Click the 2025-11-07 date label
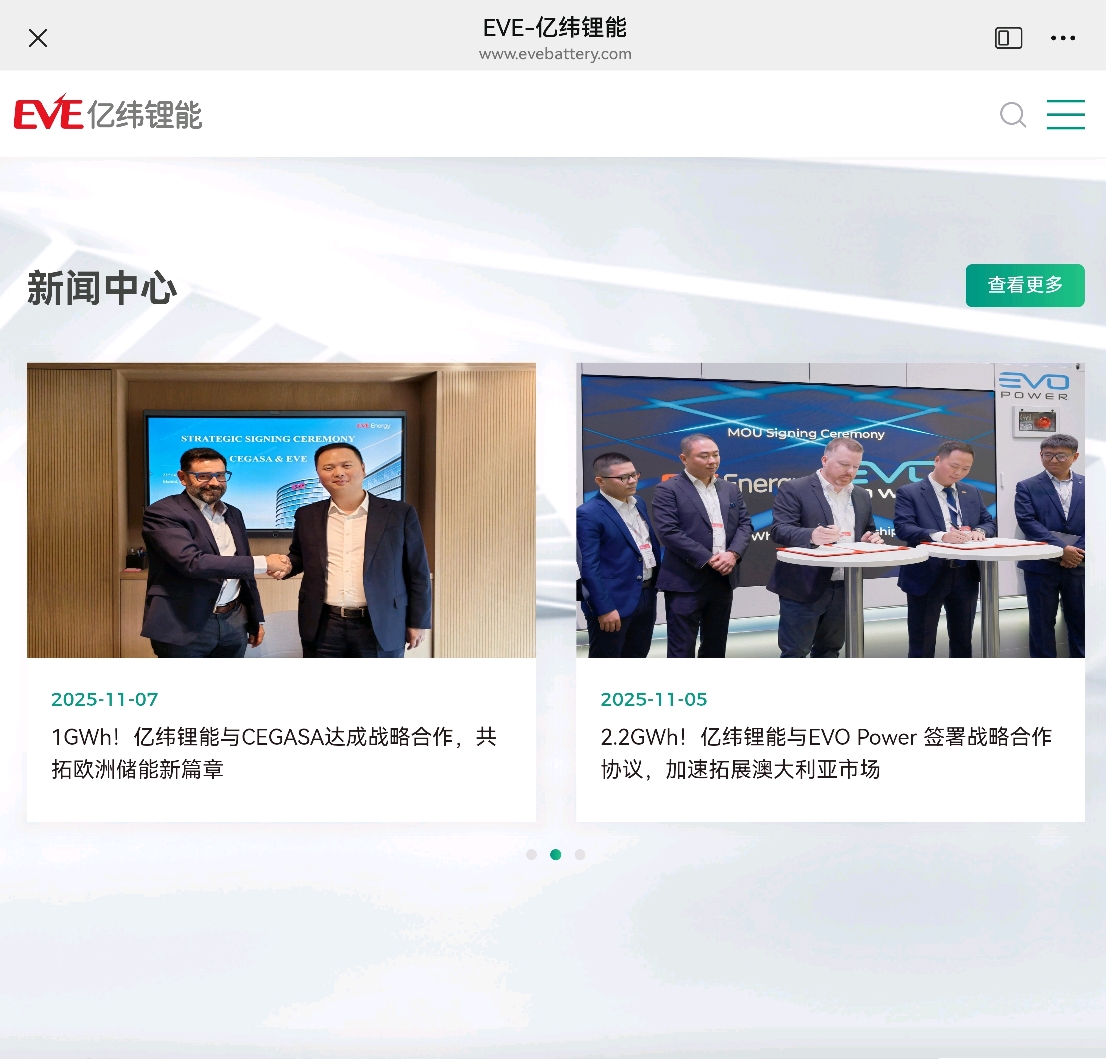The image size is (1106, 1059). click(x=104, y=699)
